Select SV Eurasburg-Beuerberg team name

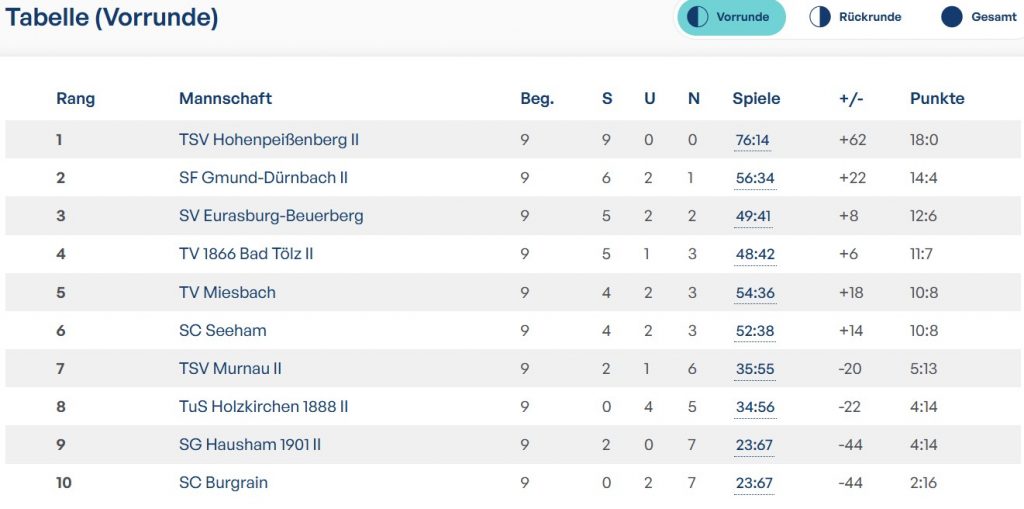(271, 216)
